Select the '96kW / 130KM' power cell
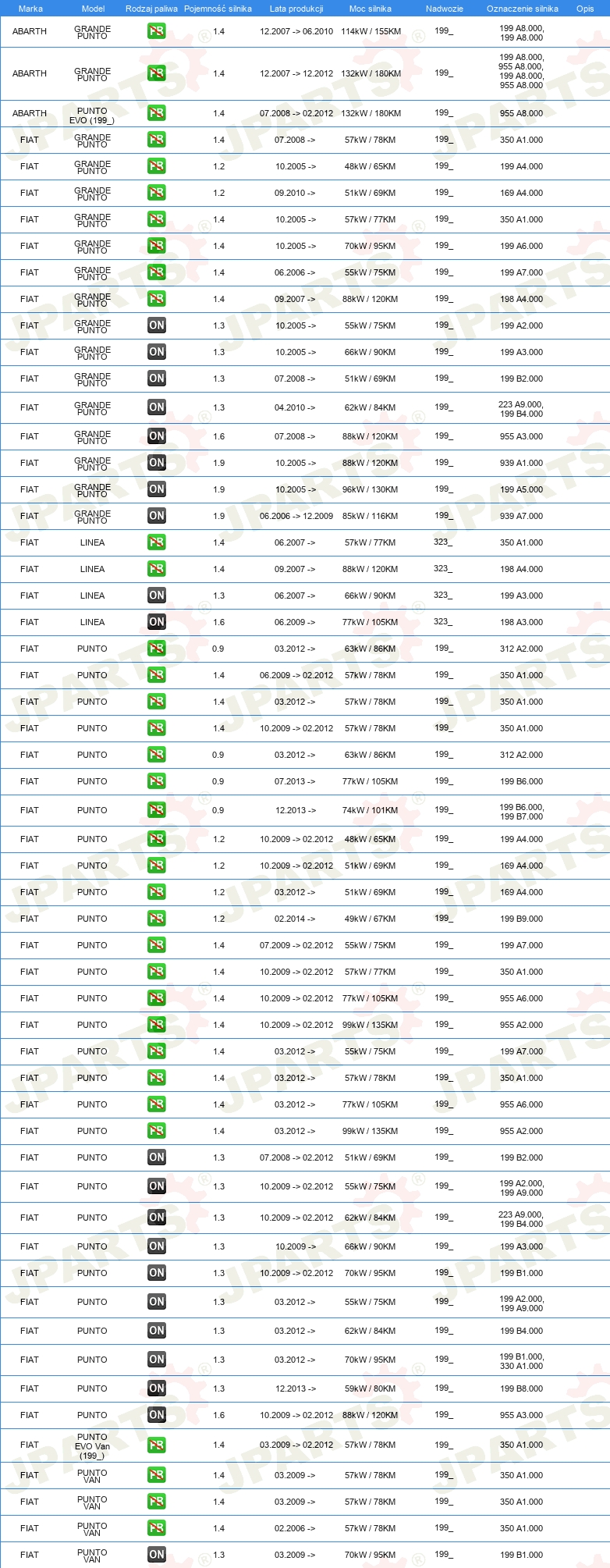Image resolution: width=610 pixels, height=1568 pixels. click(x=371, y=489)
